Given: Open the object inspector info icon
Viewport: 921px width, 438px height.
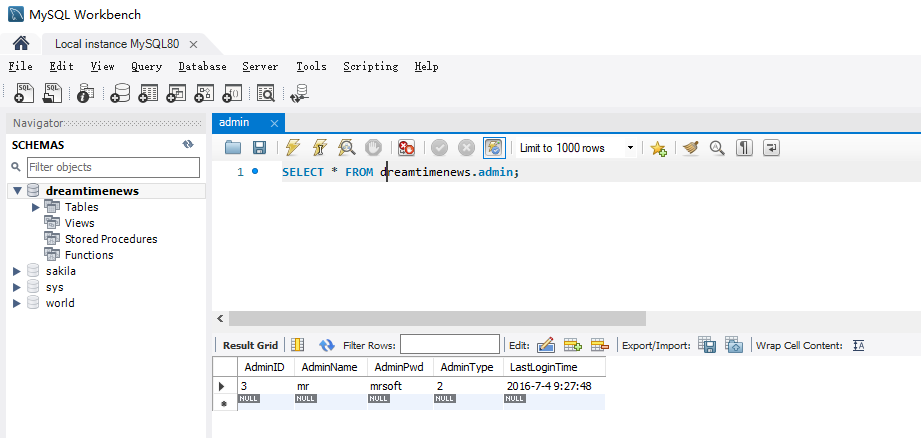Looking at the screenshot, I should 86,93.
